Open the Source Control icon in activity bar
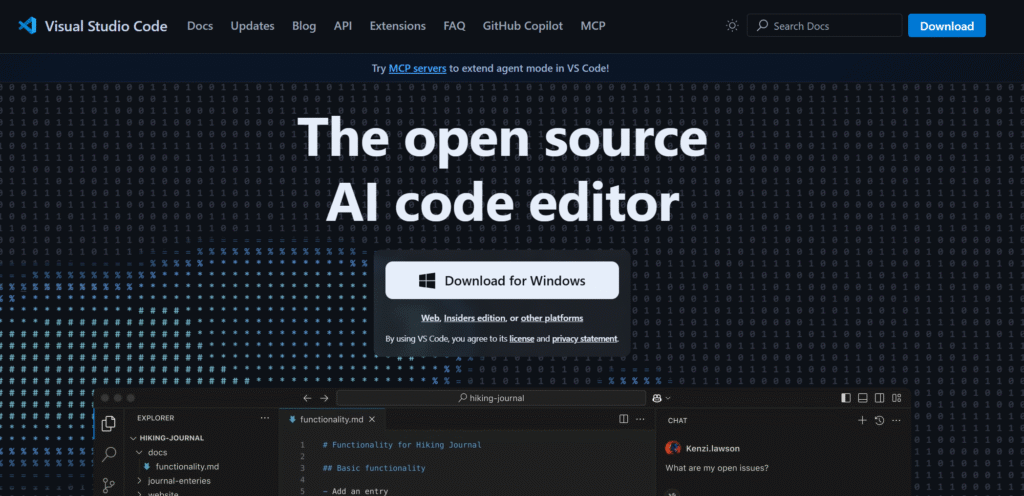The image size is (1024, 496). [x=109, y=485]
